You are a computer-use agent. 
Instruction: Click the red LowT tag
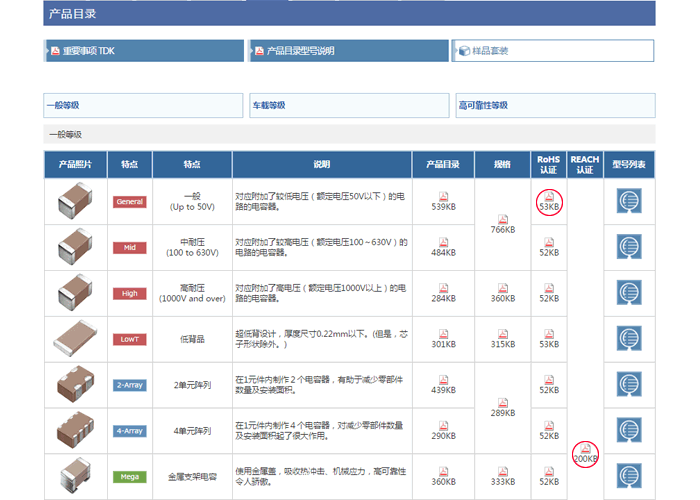[129, 339]
